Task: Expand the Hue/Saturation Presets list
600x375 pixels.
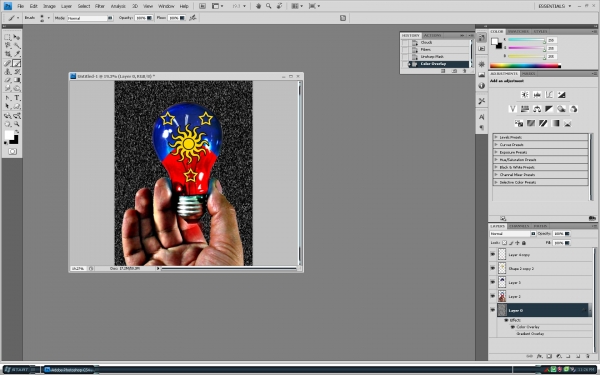Action: 496,160
